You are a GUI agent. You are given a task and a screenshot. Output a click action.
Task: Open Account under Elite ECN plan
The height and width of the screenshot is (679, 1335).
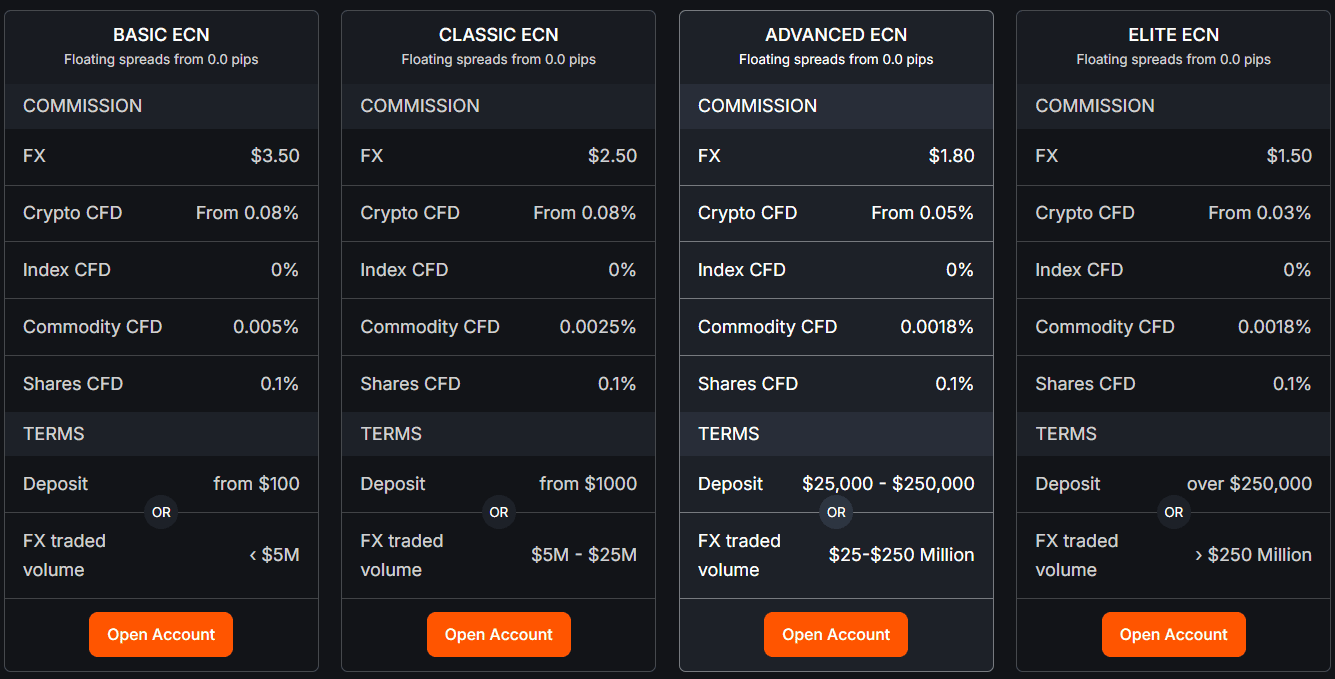pos(1173,634)
